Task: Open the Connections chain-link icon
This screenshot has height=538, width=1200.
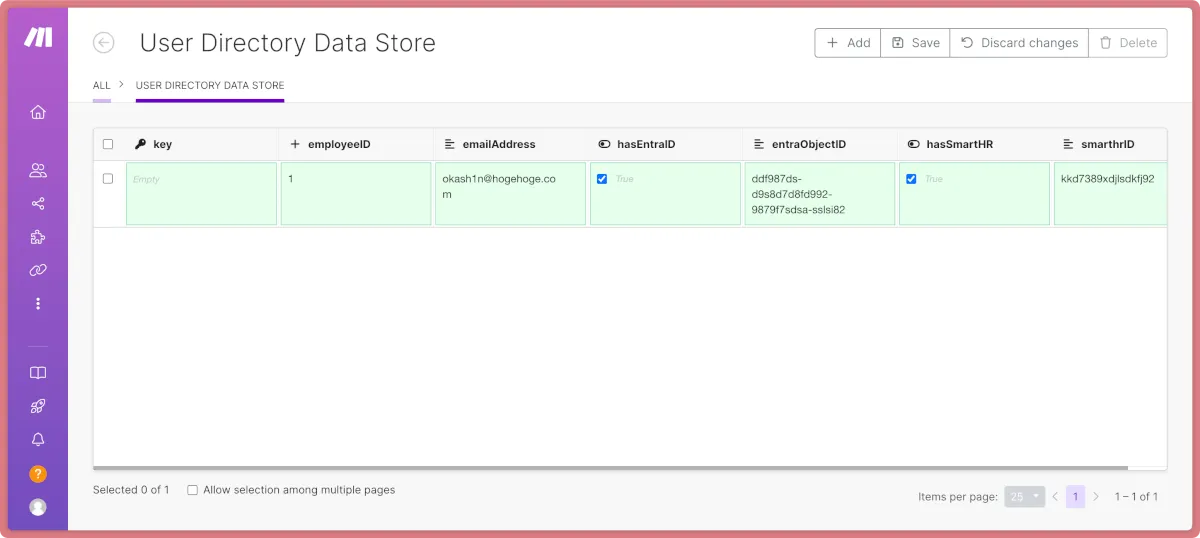Action: [x=38, y=270]
